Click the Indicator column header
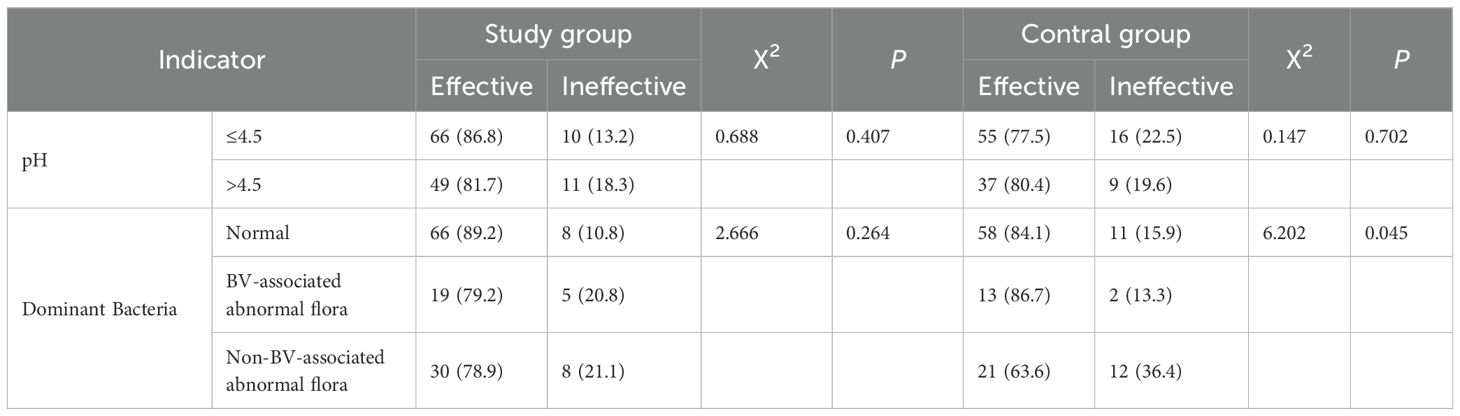This screenshot has width=1460, height=416. 211,60
